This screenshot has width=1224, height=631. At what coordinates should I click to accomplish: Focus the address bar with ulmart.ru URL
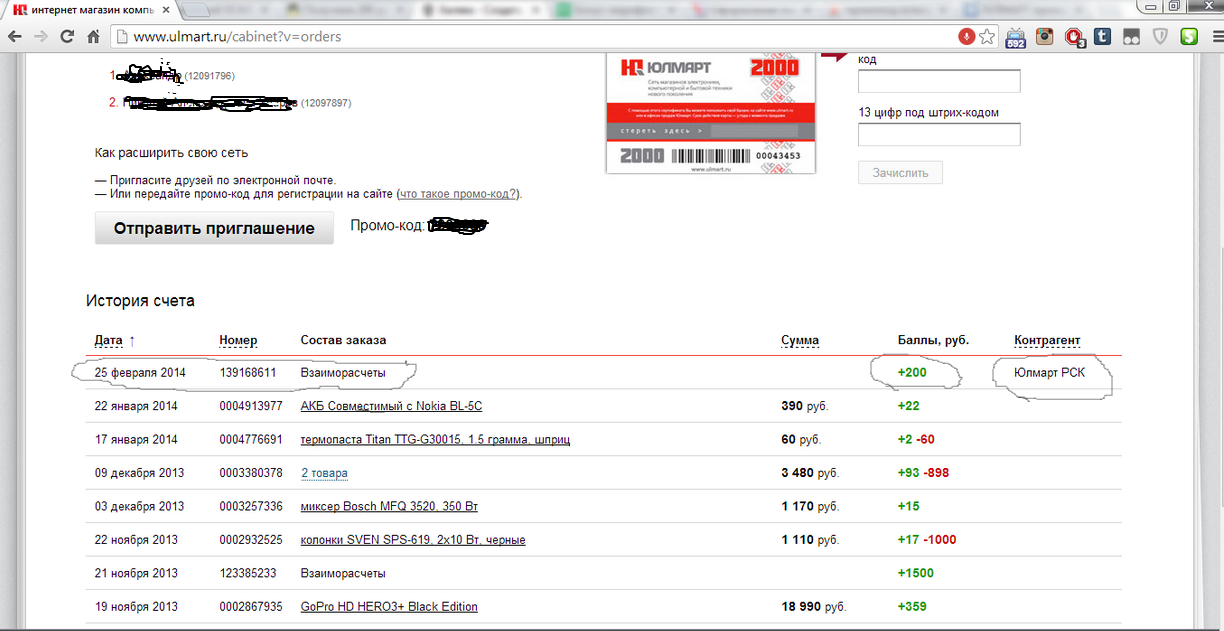[540, 37]
